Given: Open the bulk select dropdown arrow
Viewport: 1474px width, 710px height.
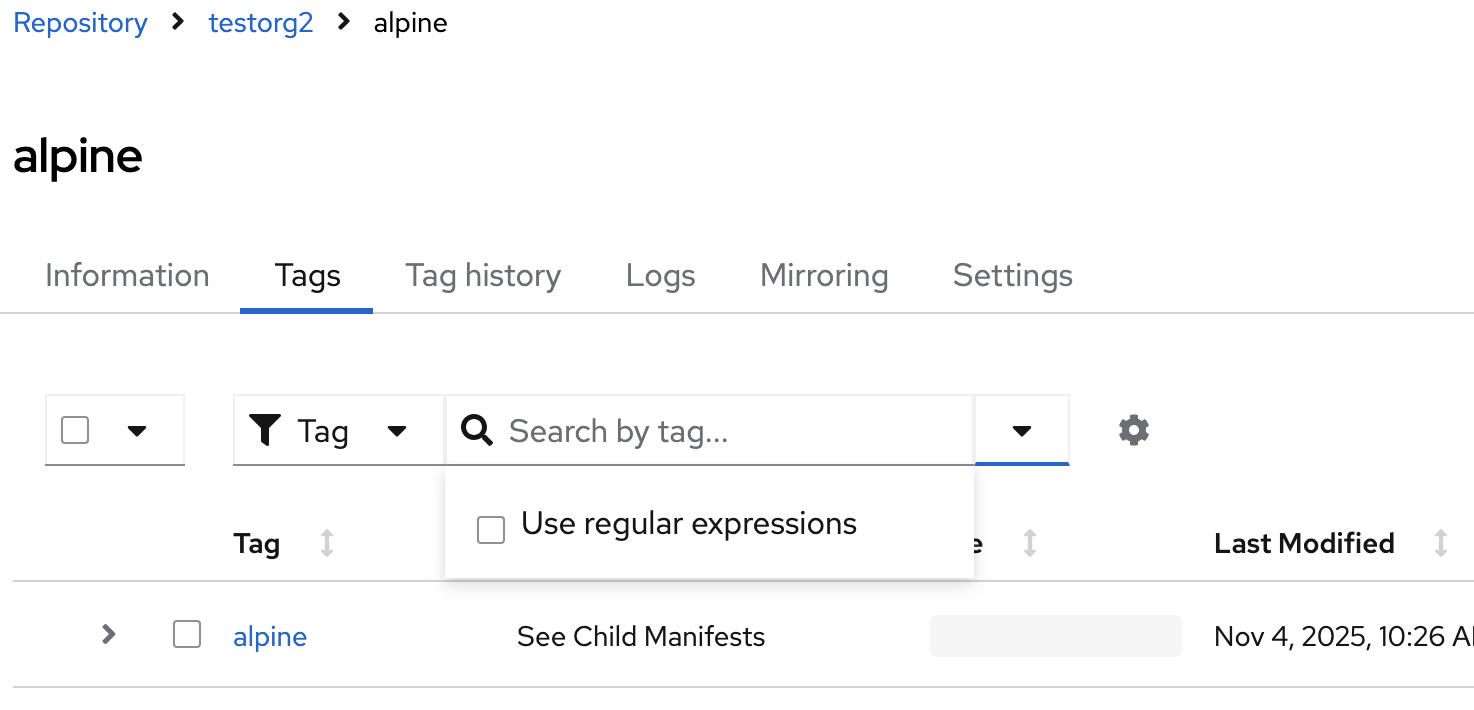Looking at the screenshot, I should [x=138, y=431].
